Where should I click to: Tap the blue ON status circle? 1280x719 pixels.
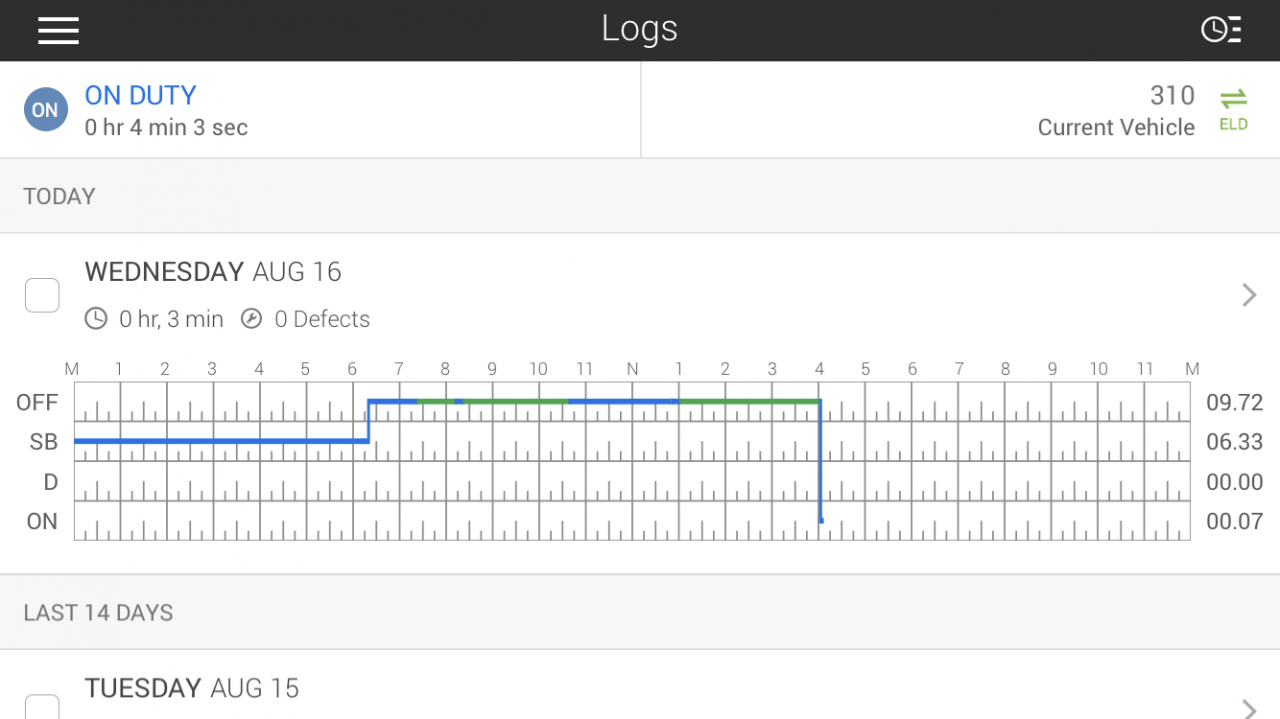point(46,110)
